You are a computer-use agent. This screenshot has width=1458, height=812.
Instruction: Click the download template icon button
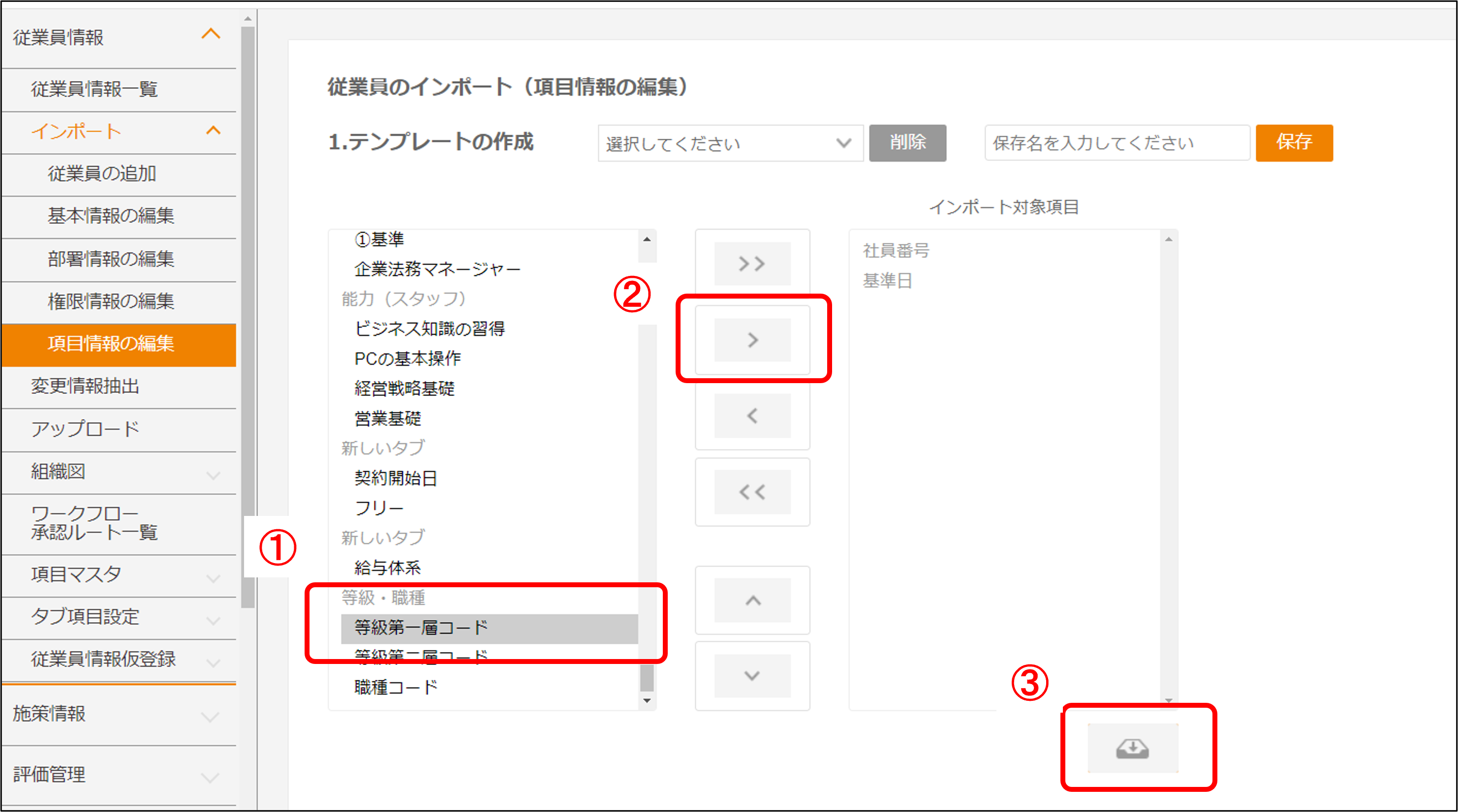(x=1132, y=748)
